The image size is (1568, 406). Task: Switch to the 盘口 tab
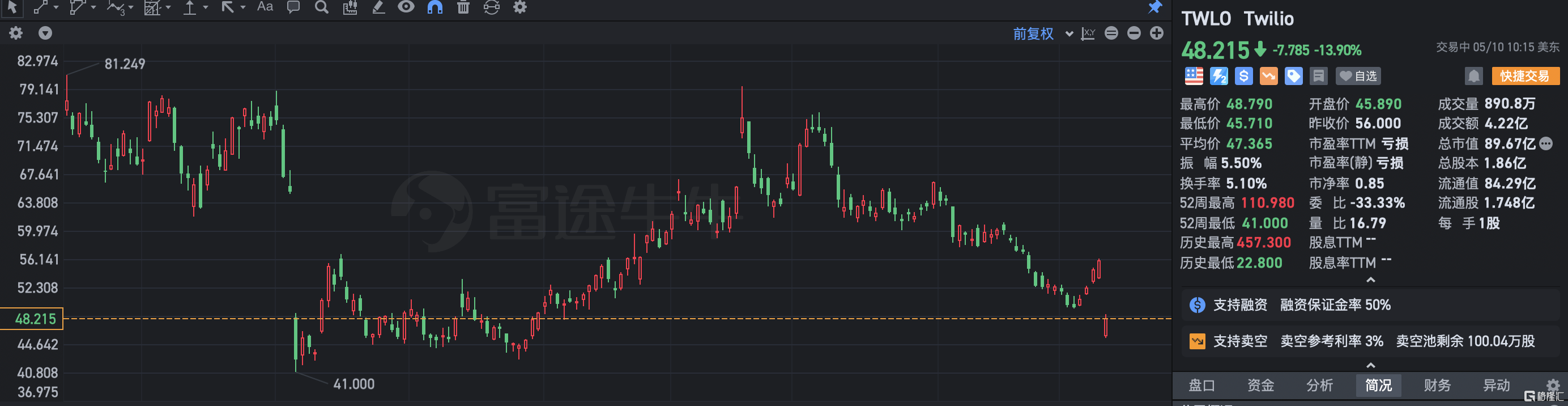1201,385
